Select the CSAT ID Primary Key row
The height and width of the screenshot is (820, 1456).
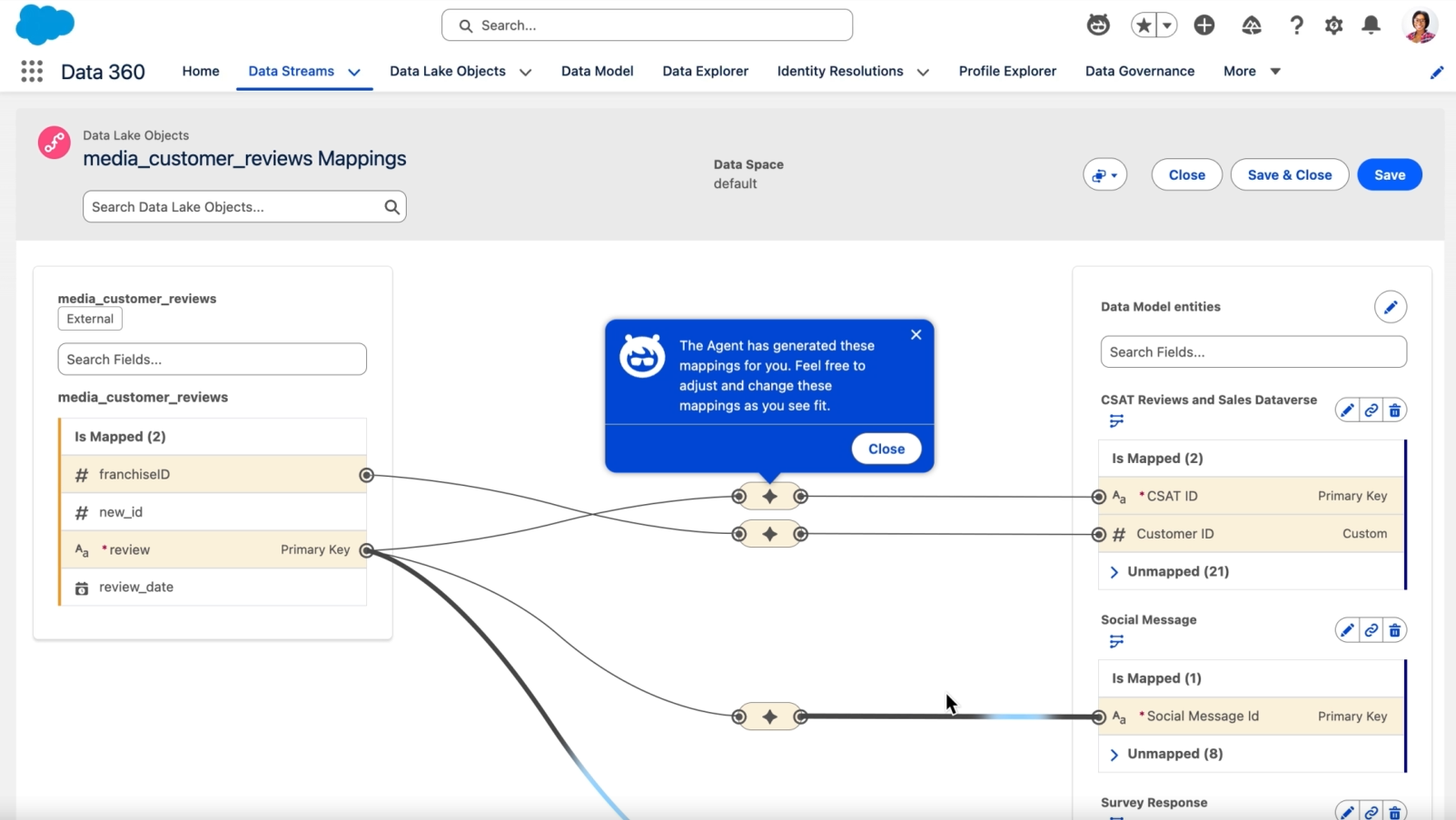click(x=1251, y=496)
